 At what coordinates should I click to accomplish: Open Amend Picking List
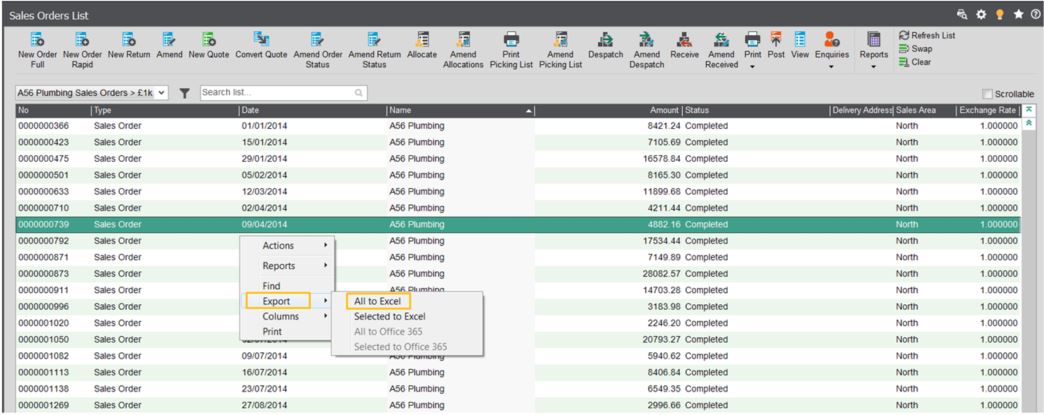tap(560, 50)
